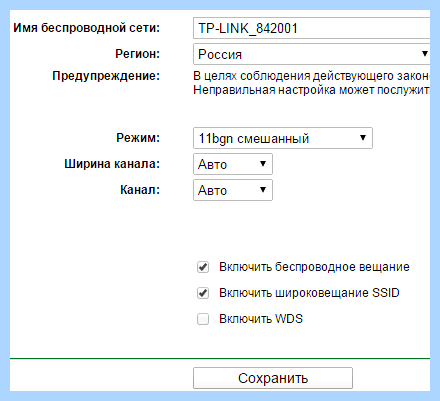Screen dimensions: 440x401
Task: Expand the Канал dropdown
Action: point(233,190)
